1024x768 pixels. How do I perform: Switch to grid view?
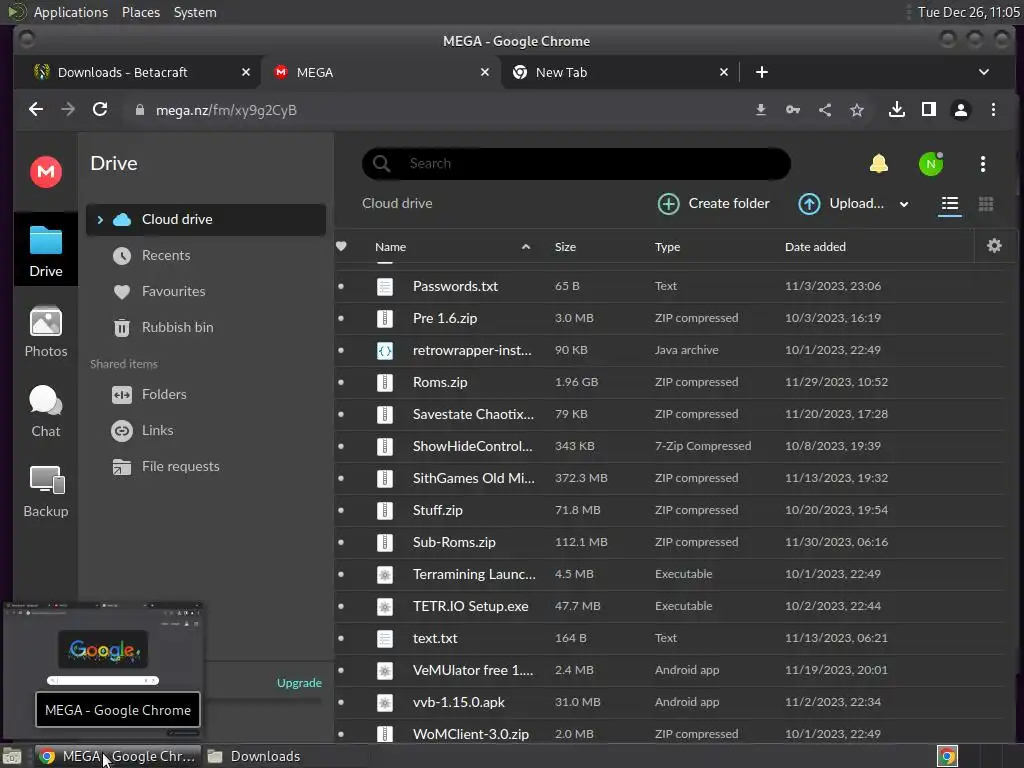coord(985,204)
